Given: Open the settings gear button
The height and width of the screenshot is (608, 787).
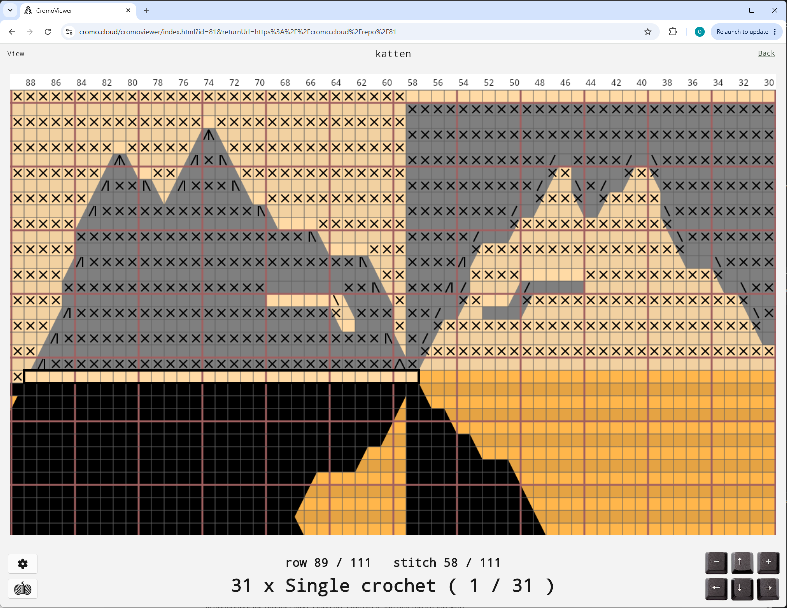Looking at the screenshot, I should [23, 564].
